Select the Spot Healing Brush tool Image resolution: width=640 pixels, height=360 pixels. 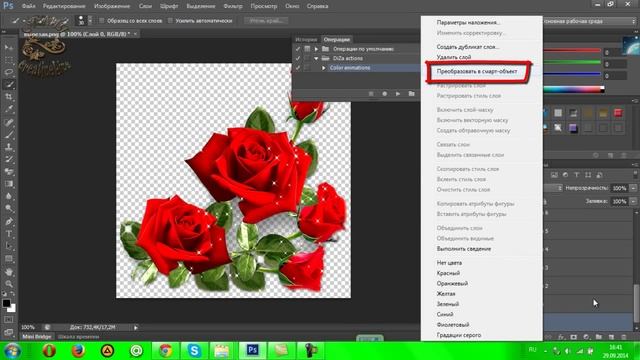point(9,122)
